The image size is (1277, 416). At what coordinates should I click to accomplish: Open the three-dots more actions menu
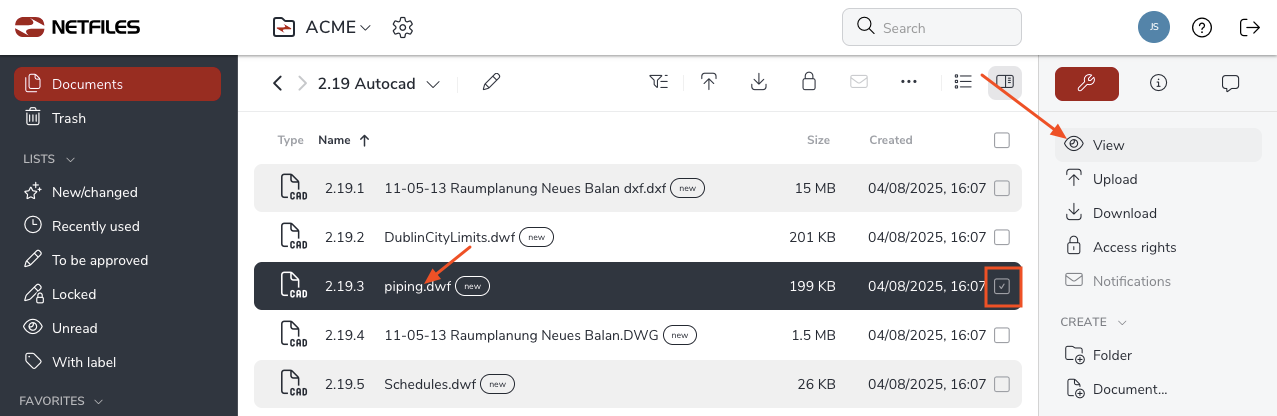909,83
